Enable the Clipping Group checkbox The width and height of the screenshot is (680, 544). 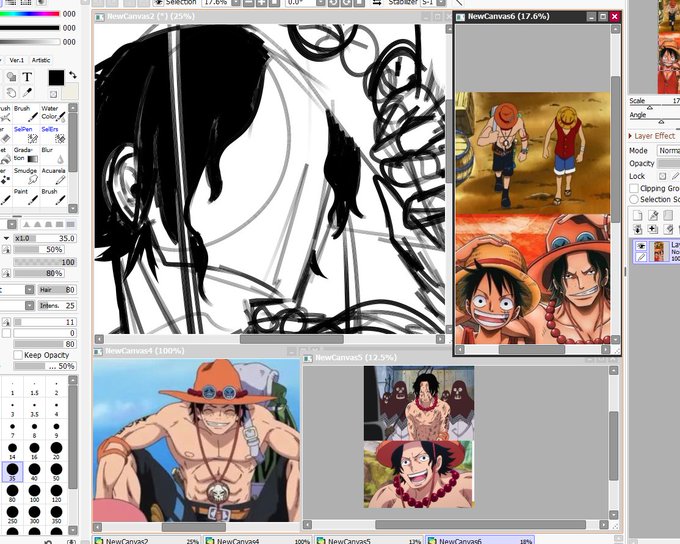(x=634, y=188)
